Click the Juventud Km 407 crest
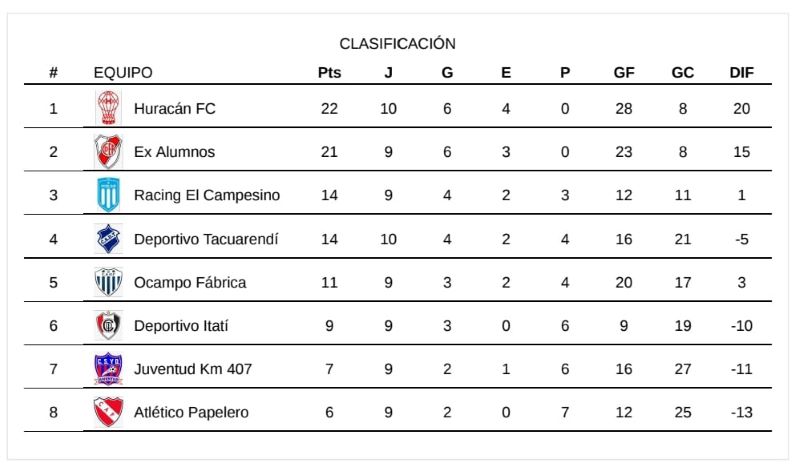800x468 pixels. [x=107, y=369]
